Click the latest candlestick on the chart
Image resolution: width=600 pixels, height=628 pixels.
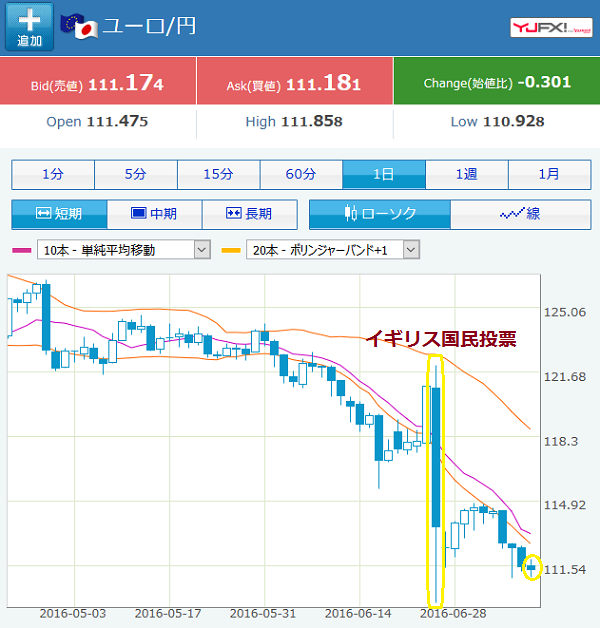(532, 568)
